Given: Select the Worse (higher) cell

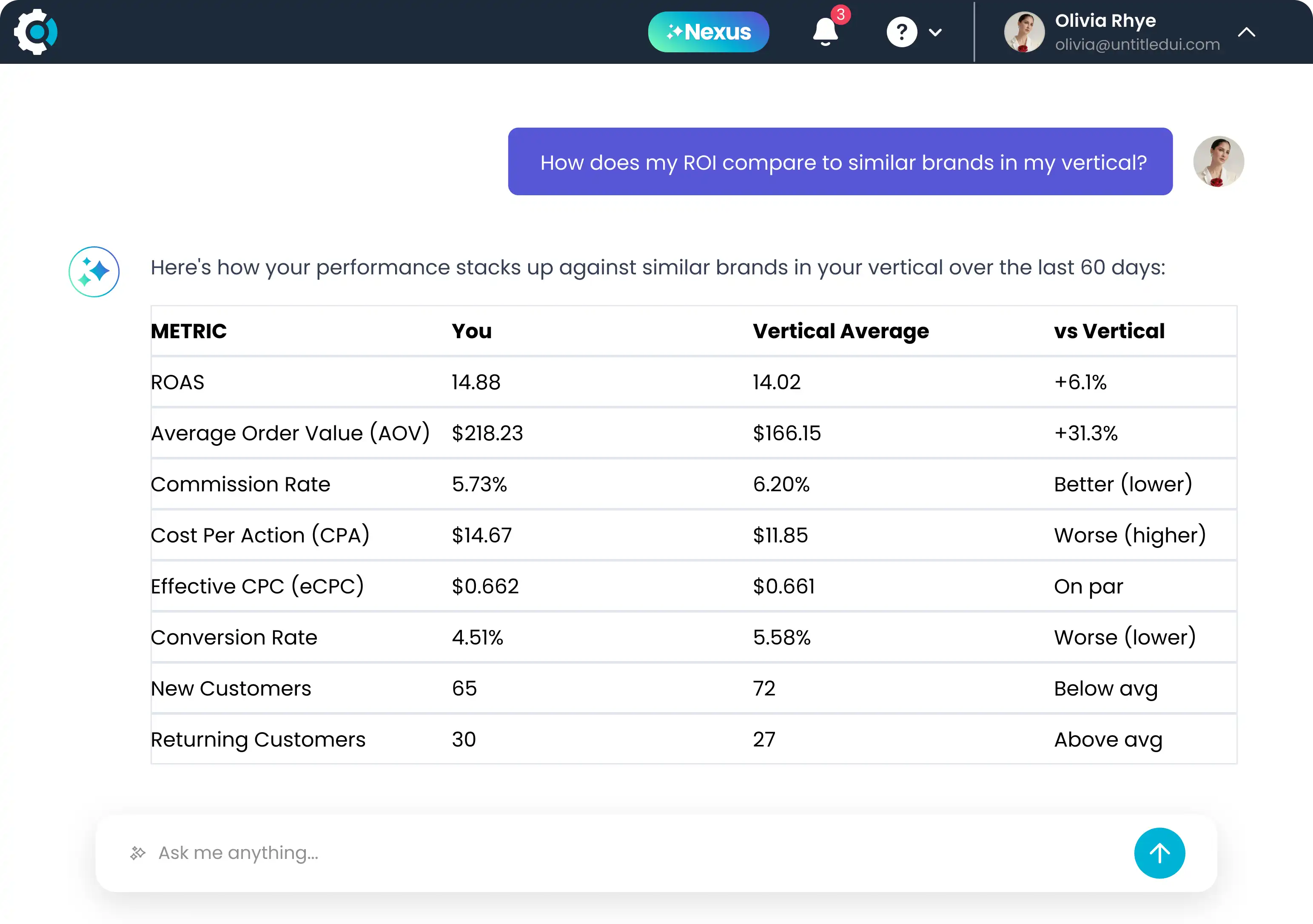Looking at the screenshot, I should click(1130, 536).
